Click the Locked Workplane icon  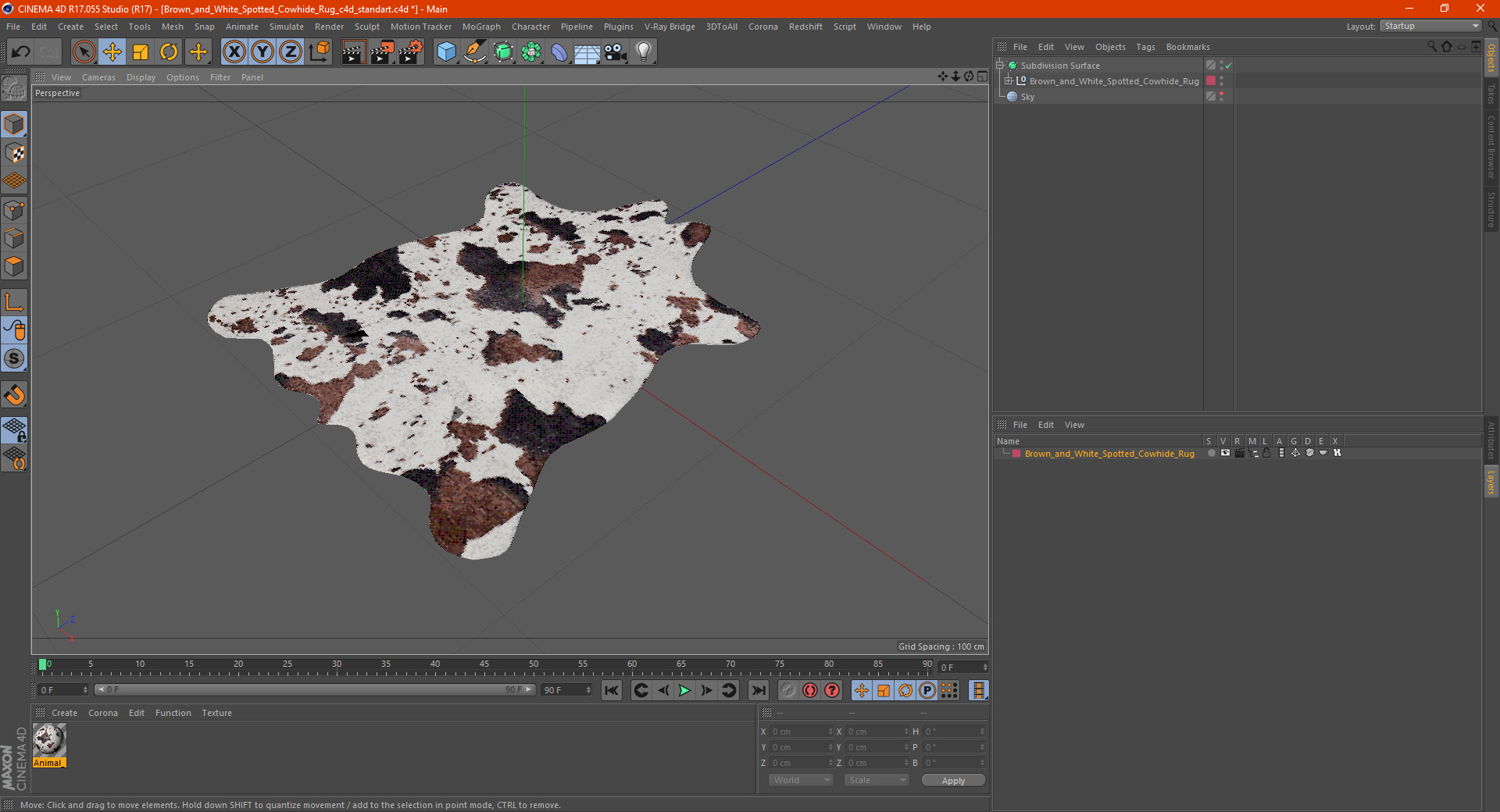pos(14,429)
